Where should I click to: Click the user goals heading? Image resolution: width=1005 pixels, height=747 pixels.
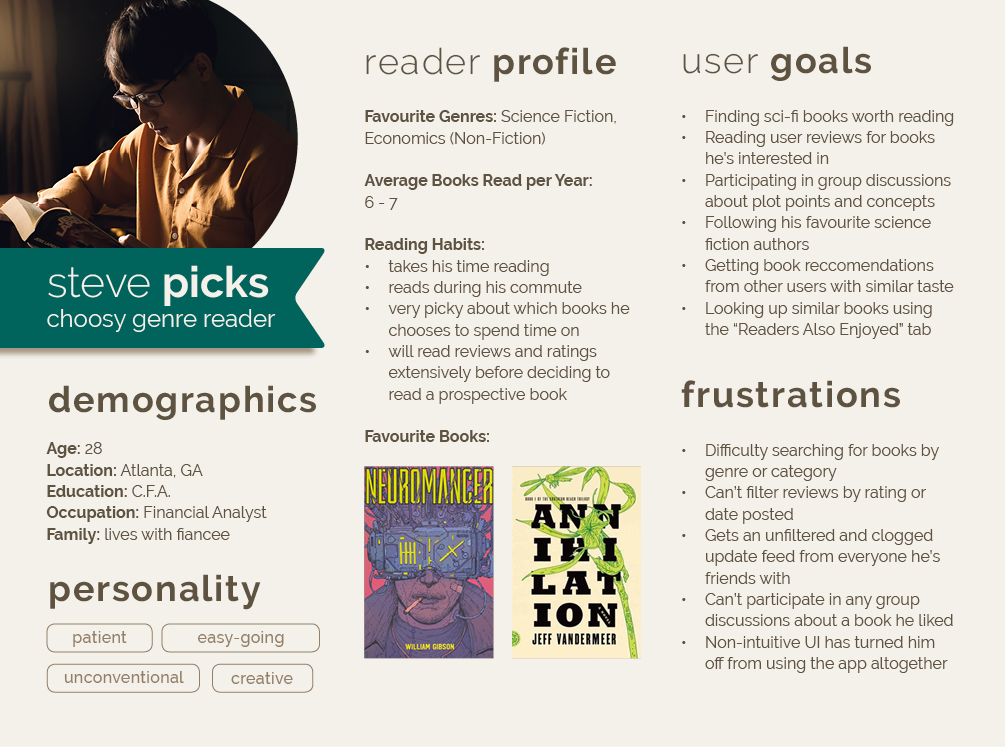[776, 63]
